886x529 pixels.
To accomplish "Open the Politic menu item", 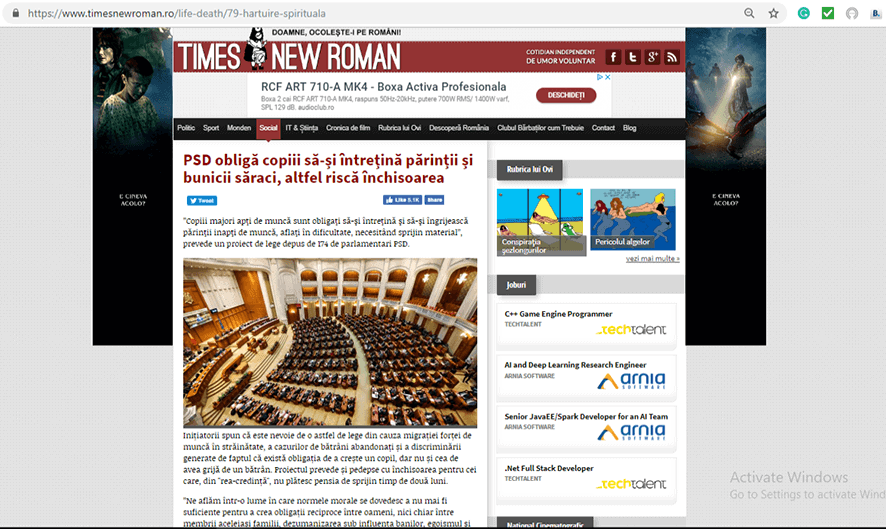I will [186, 128].
